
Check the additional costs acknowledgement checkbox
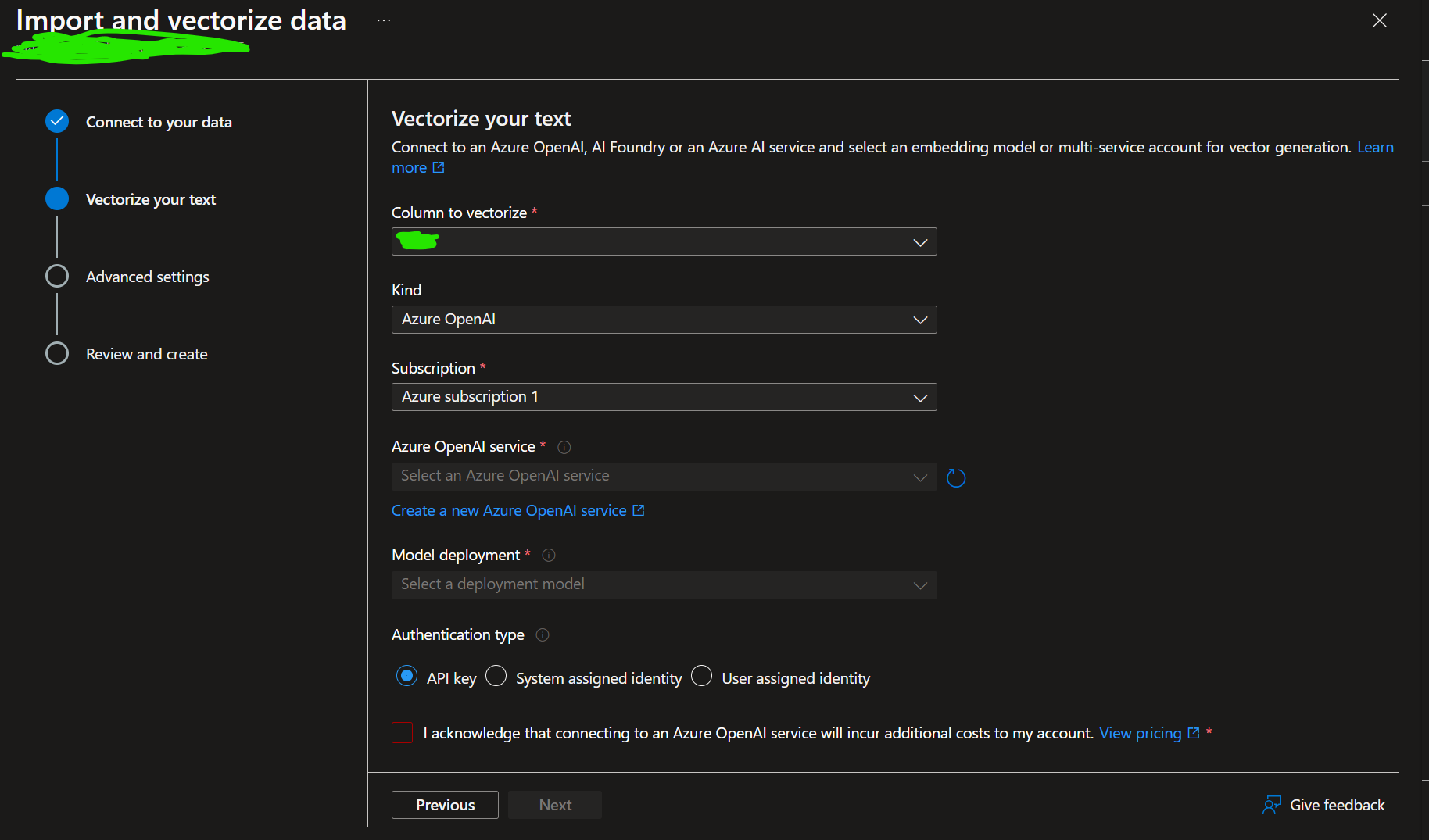point(403,733)
